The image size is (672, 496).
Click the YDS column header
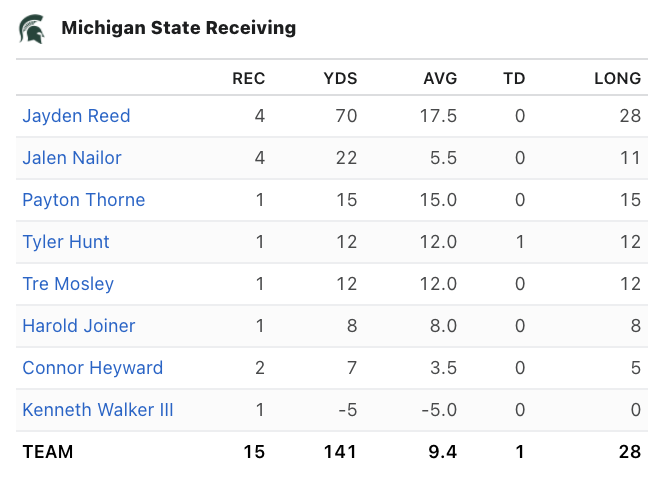click(340, 79)
